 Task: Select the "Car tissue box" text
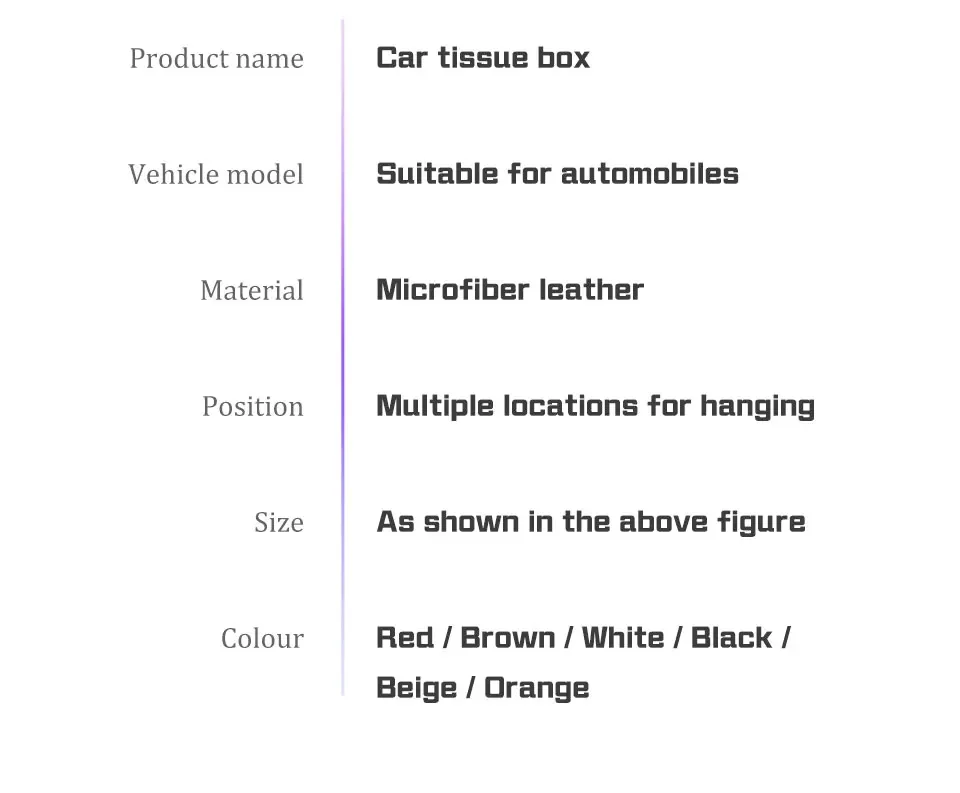[x=483, y=58]
